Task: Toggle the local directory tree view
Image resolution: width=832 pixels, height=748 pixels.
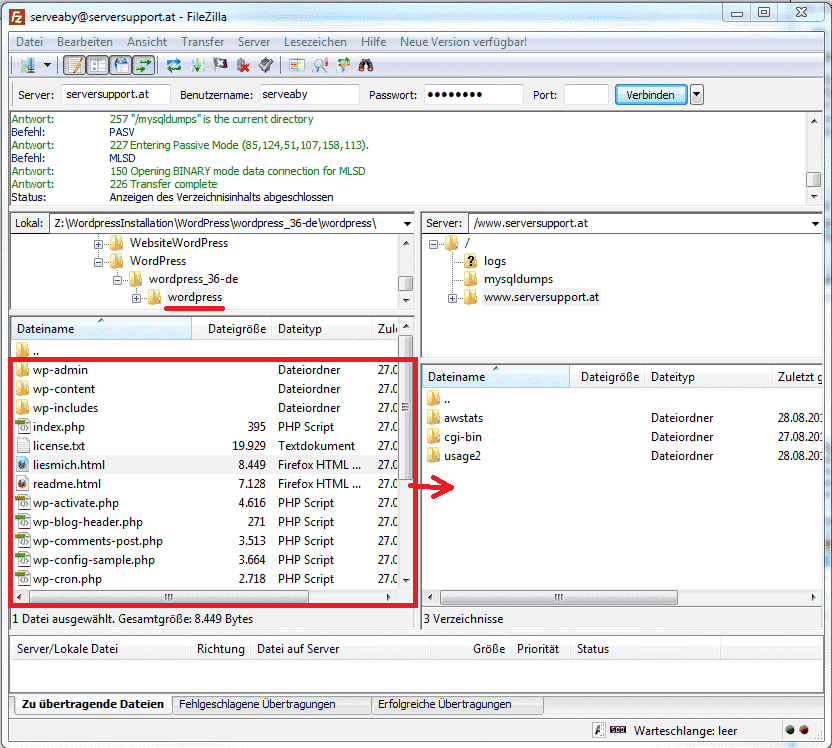Action: (x=98, y=66)
